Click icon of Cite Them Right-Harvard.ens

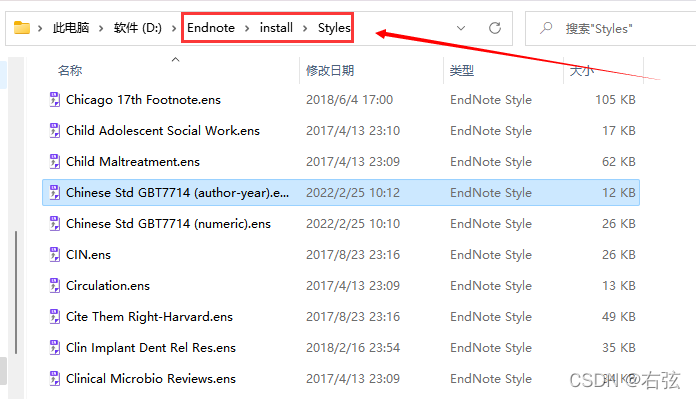55,317
